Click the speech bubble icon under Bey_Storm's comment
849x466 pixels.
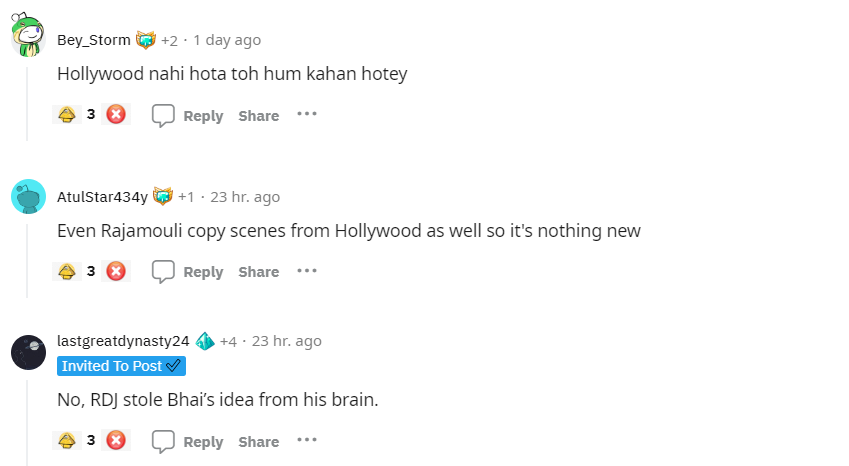coord(163,115)
